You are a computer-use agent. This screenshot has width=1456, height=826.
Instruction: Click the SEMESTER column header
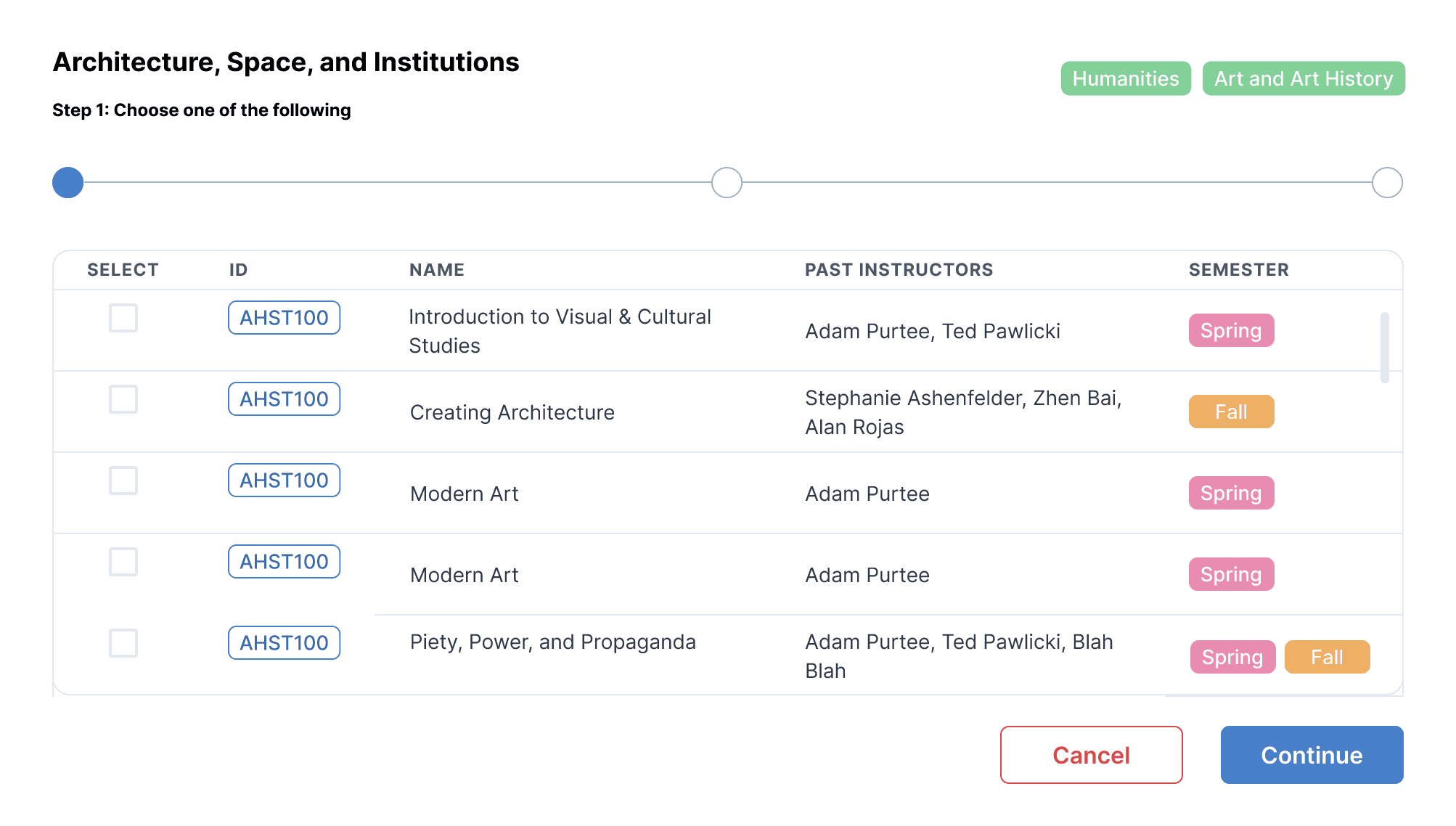(1238, 270)
